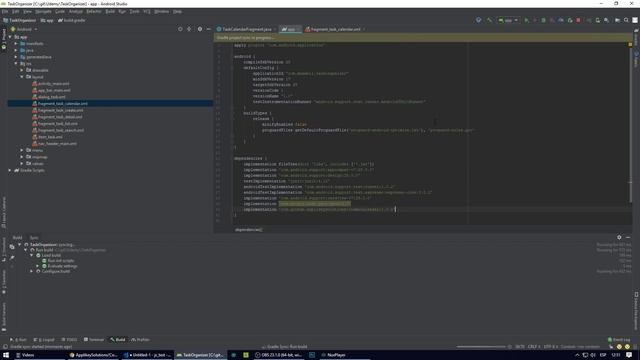Select activity_main.xml in layout folder
This screenshot has height=360, width=640.
pyautogui.click(x=53, y=84)
